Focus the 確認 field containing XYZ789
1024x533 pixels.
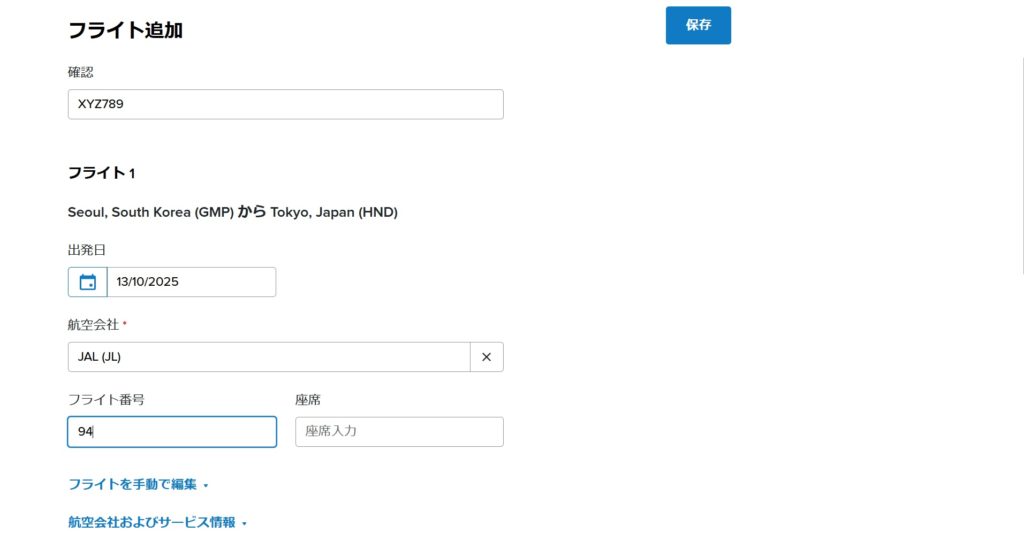point(285,104)
